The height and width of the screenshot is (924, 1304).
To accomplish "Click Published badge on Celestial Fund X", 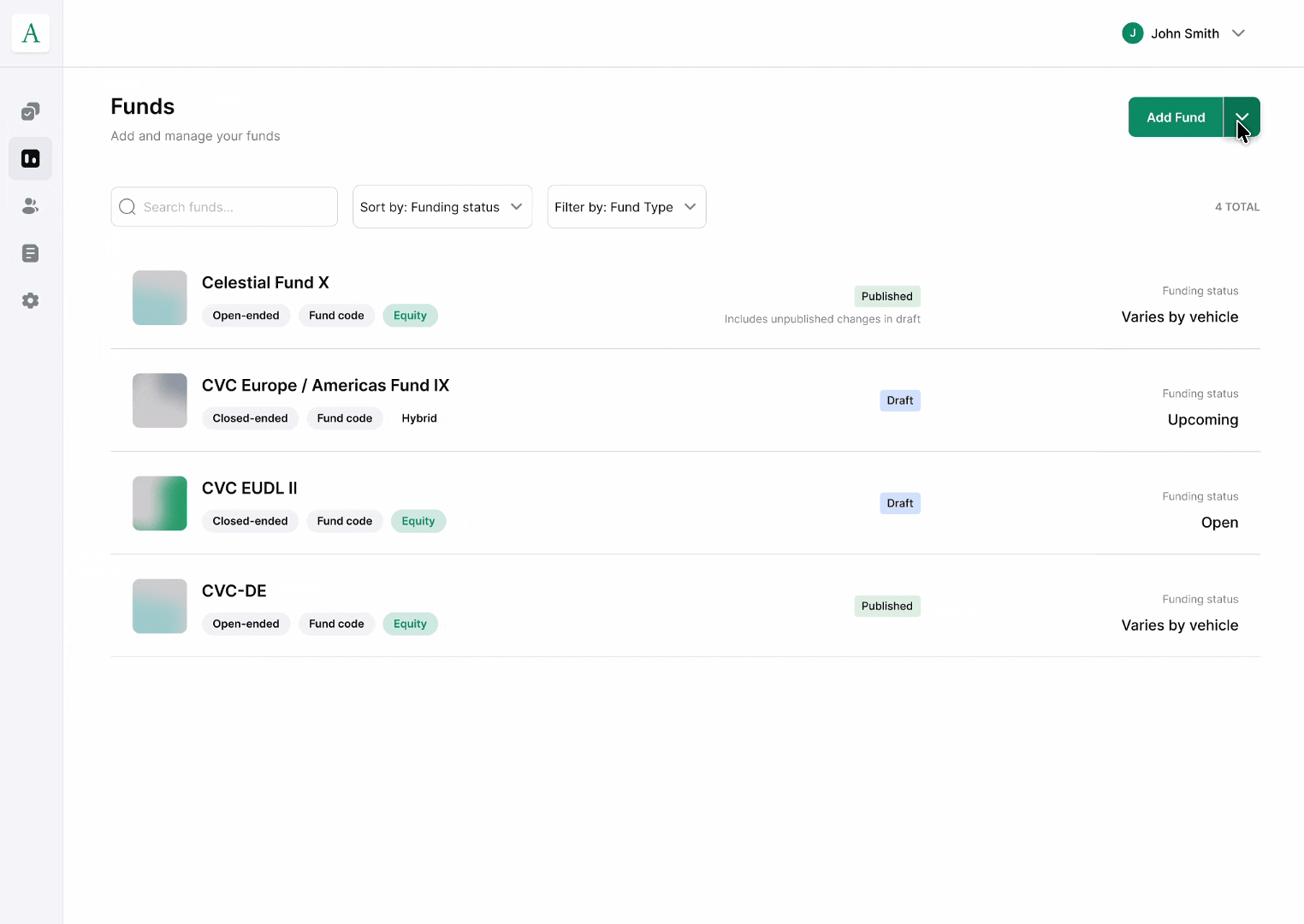I will [x=887, y=296].
